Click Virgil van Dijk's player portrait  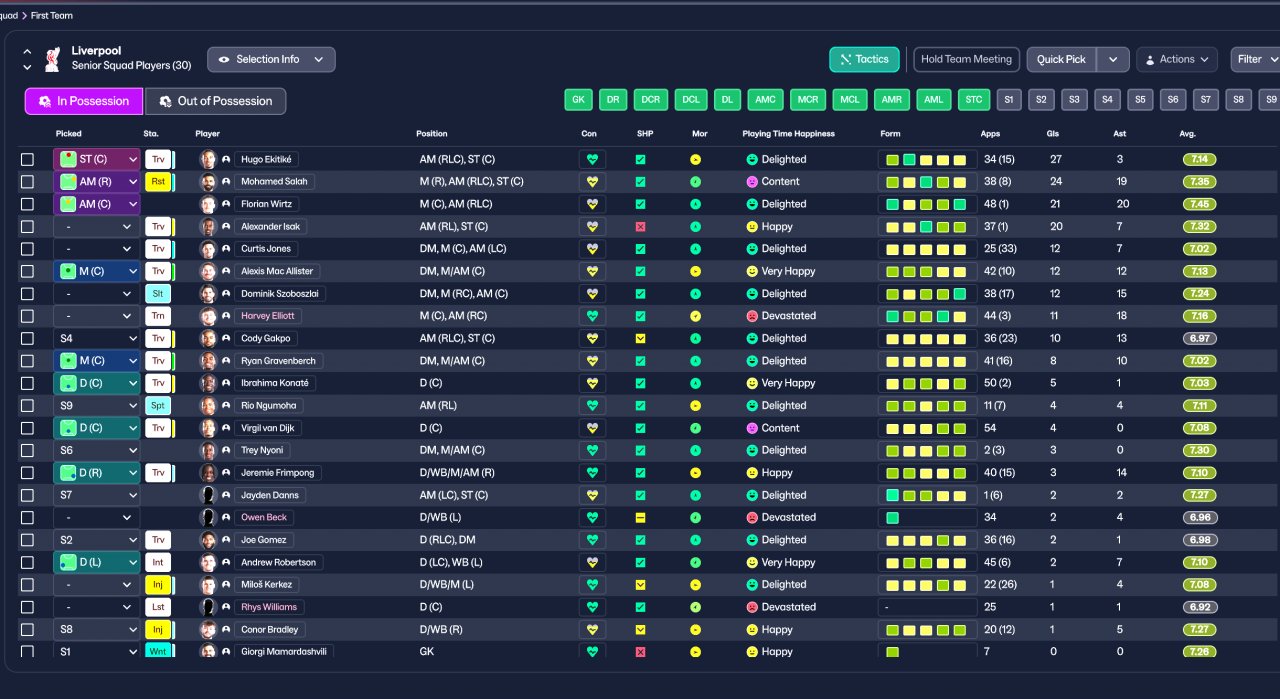coord(208,428)
